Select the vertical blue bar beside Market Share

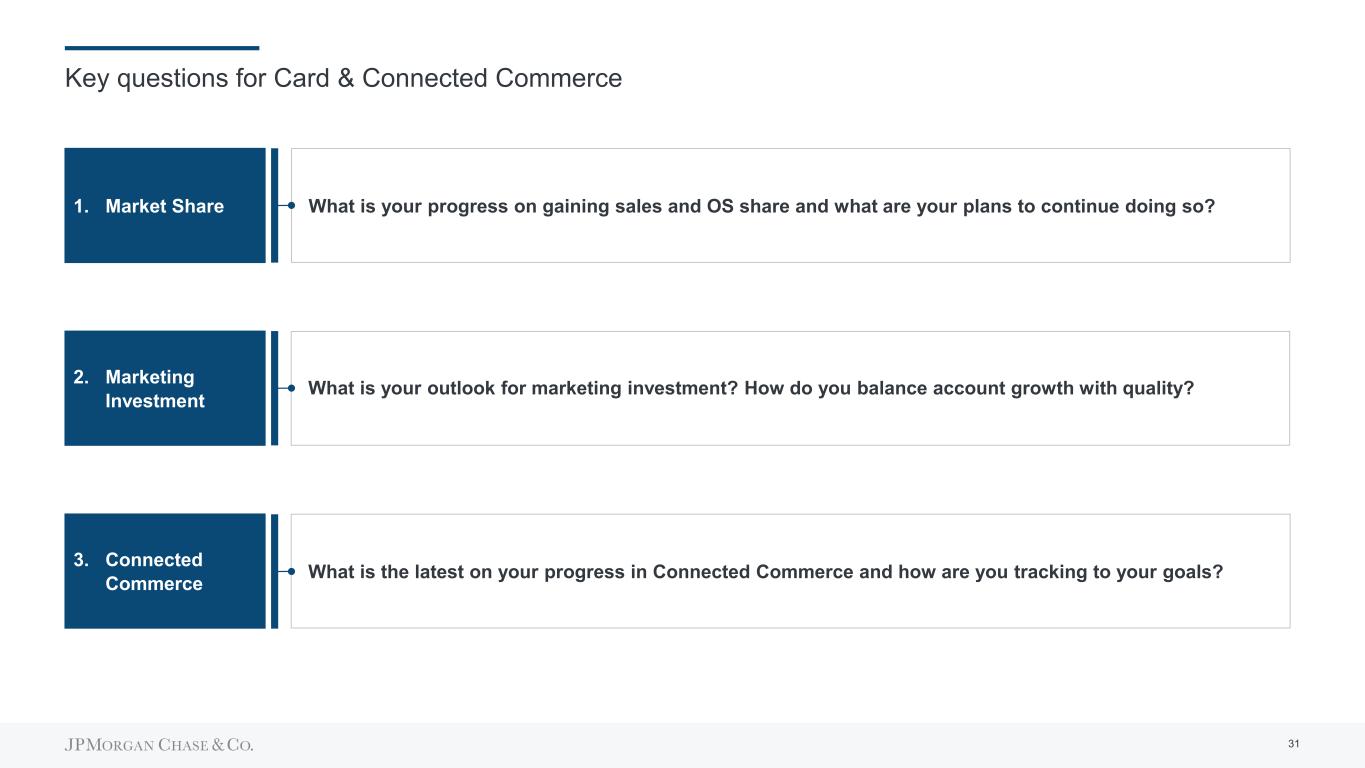pyautogui.click(x=274, y=205)
